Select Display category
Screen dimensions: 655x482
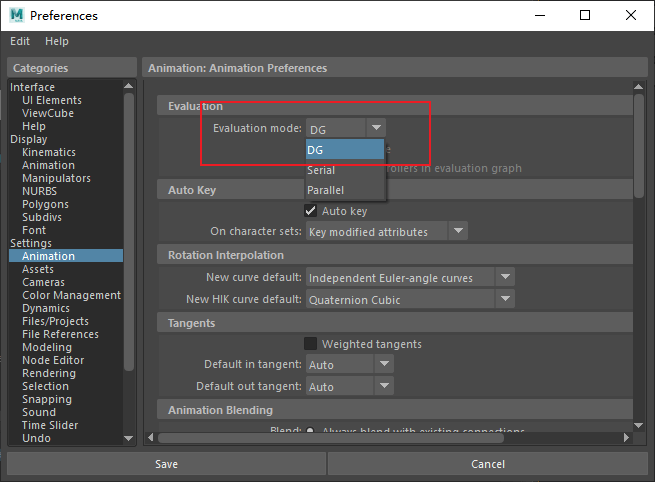pyautogui.click(x=29, y=139)
